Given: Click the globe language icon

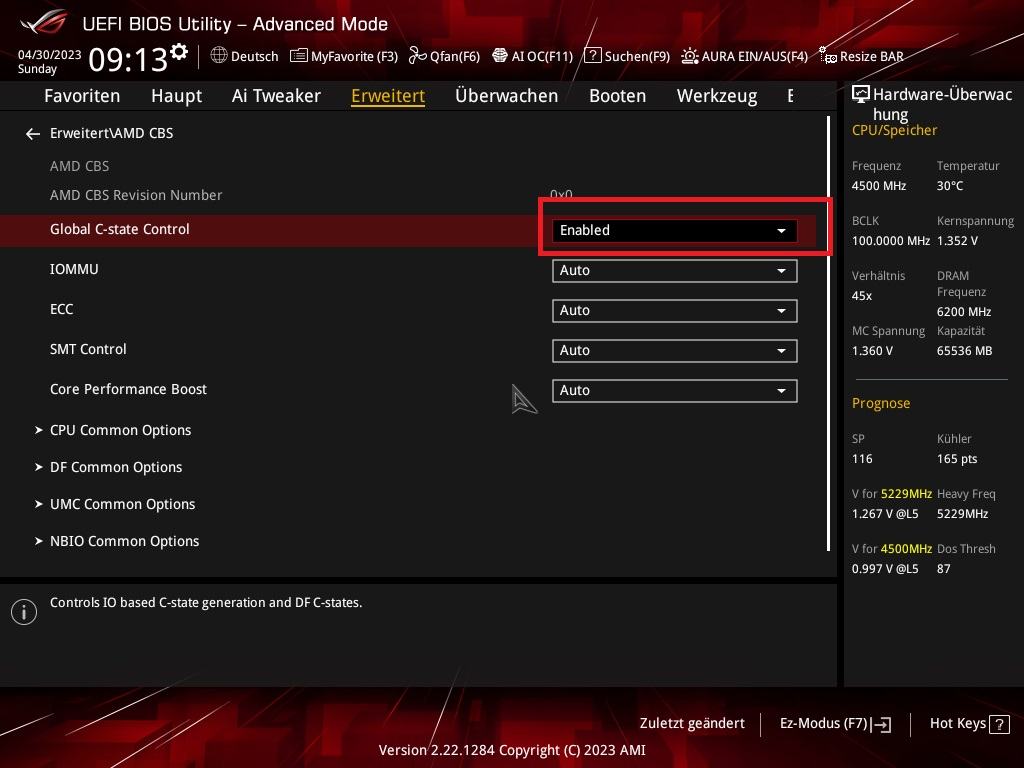Looking at the screenshot, I should point(219,56).
